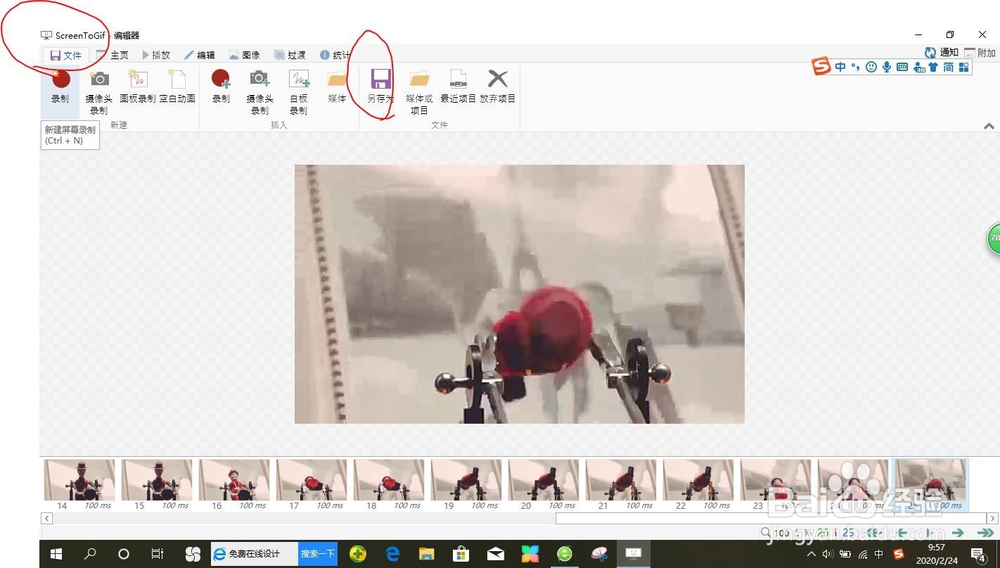Insert a screen recording (录制) under 插入
Screen dimensions: 1000x568
(x=221, y=87)
